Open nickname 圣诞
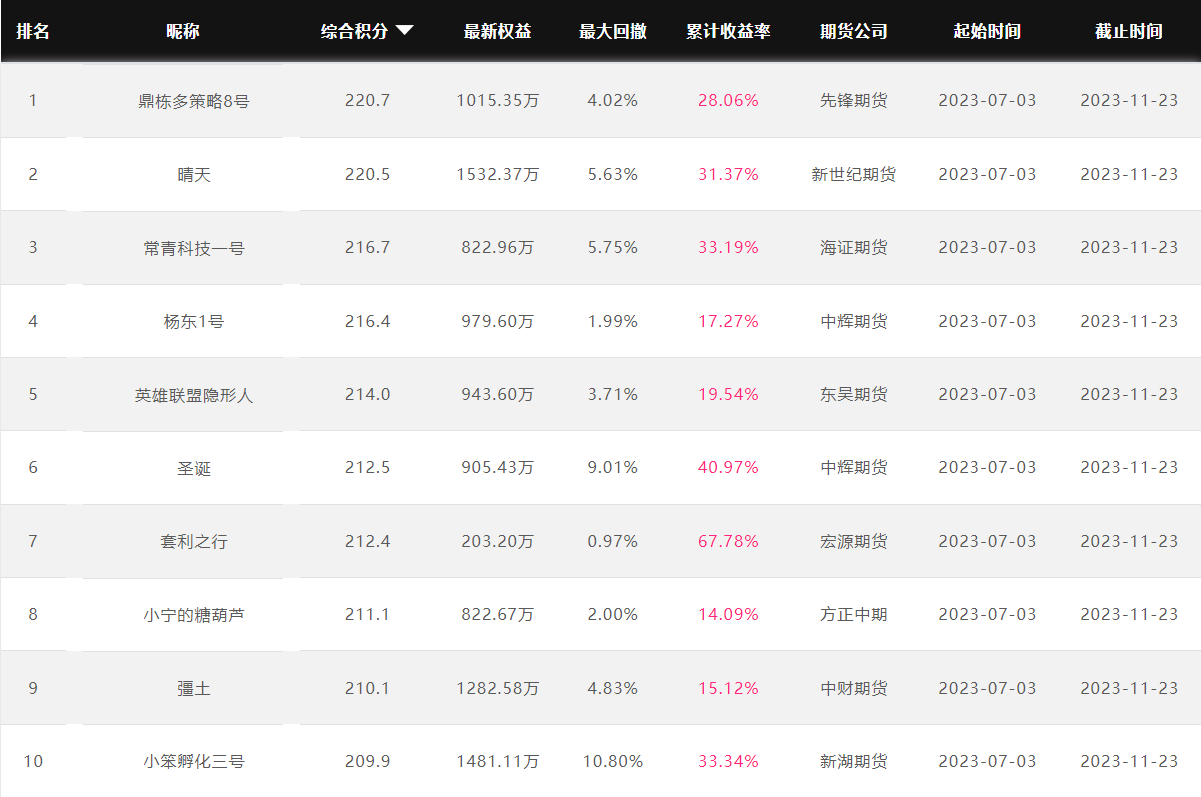The image size is (1201, 797). pyautogui.click(x=194, y=468)
